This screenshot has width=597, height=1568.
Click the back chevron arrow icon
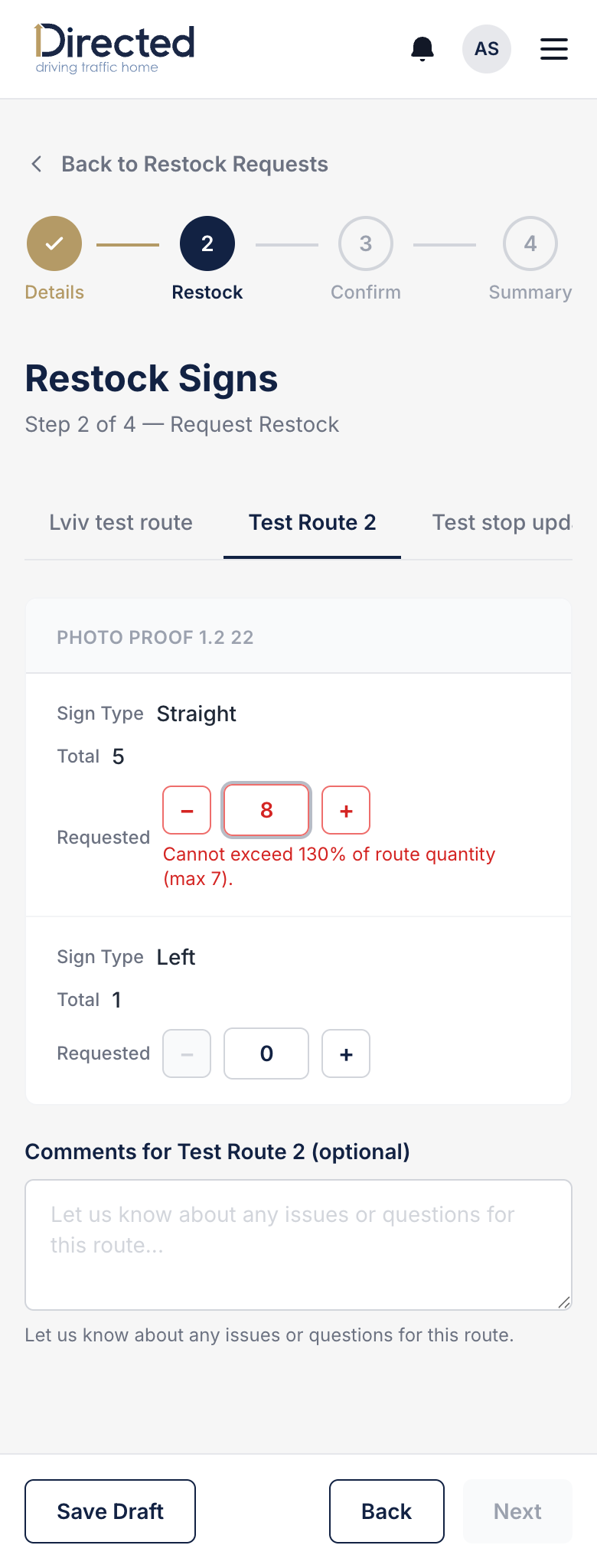pyautogui.click(x=36, y=164)
